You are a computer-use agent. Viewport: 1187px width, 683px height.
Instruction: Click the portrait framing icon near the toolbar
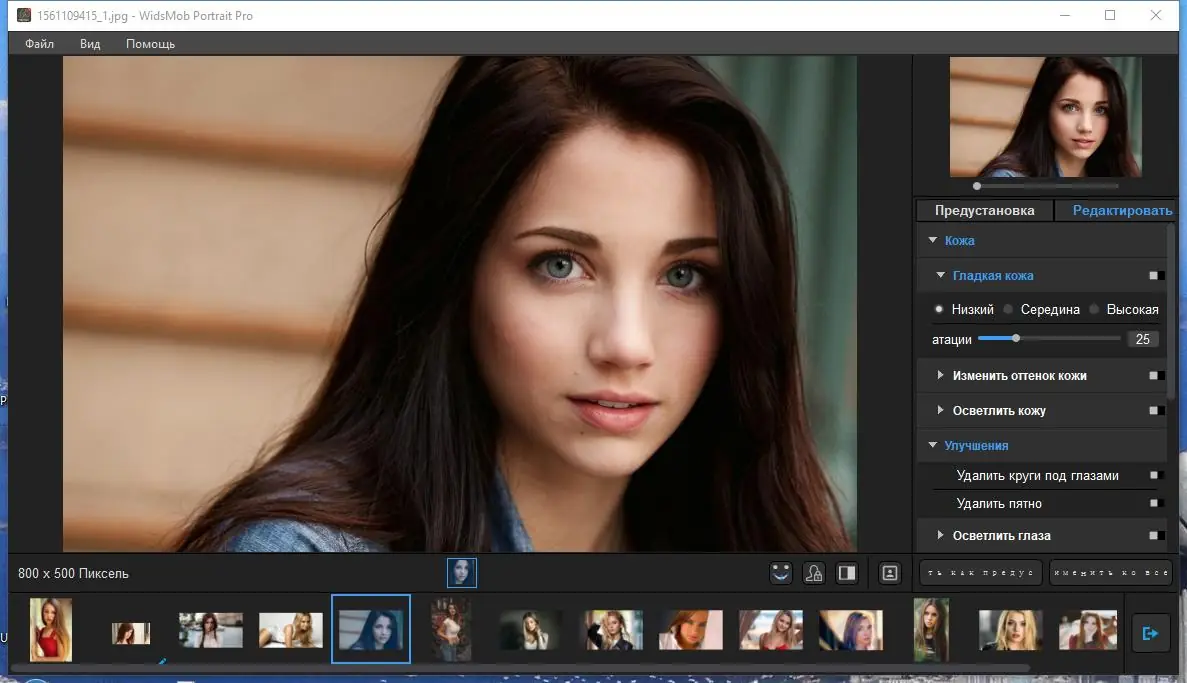(889, 572)
